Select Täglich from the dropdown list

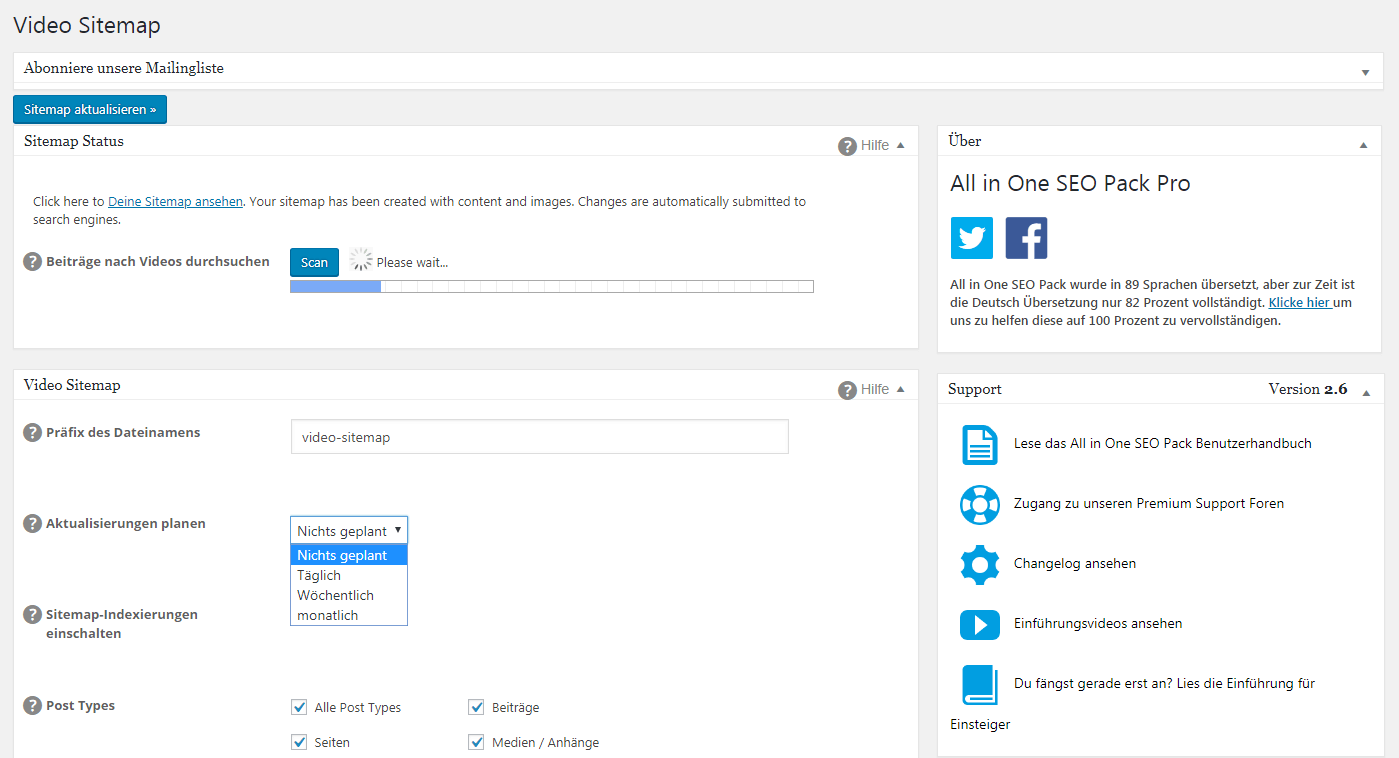click(319, 575)
